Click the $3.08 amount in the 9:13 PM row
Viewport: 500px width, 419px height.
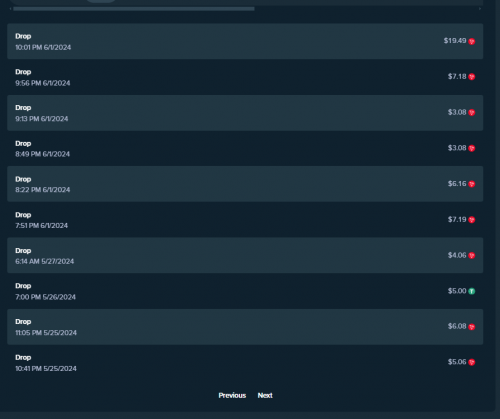[457, 112]
